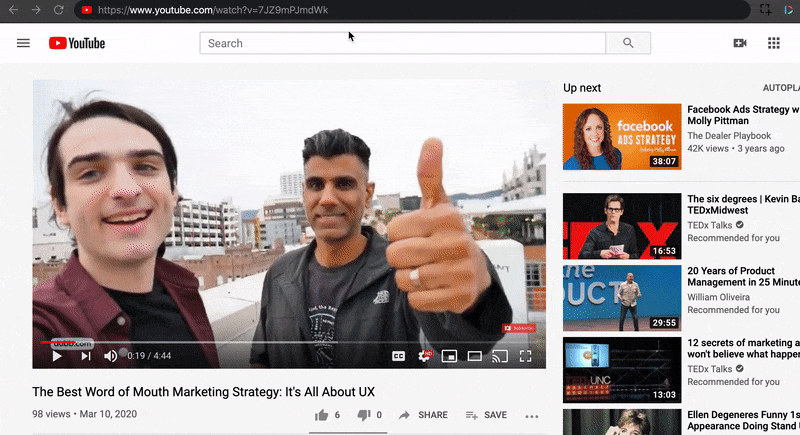The height and width of the screenshot is (435, 800).
Task: Click the browser extension icon at top right
Action: coord(788,10)
